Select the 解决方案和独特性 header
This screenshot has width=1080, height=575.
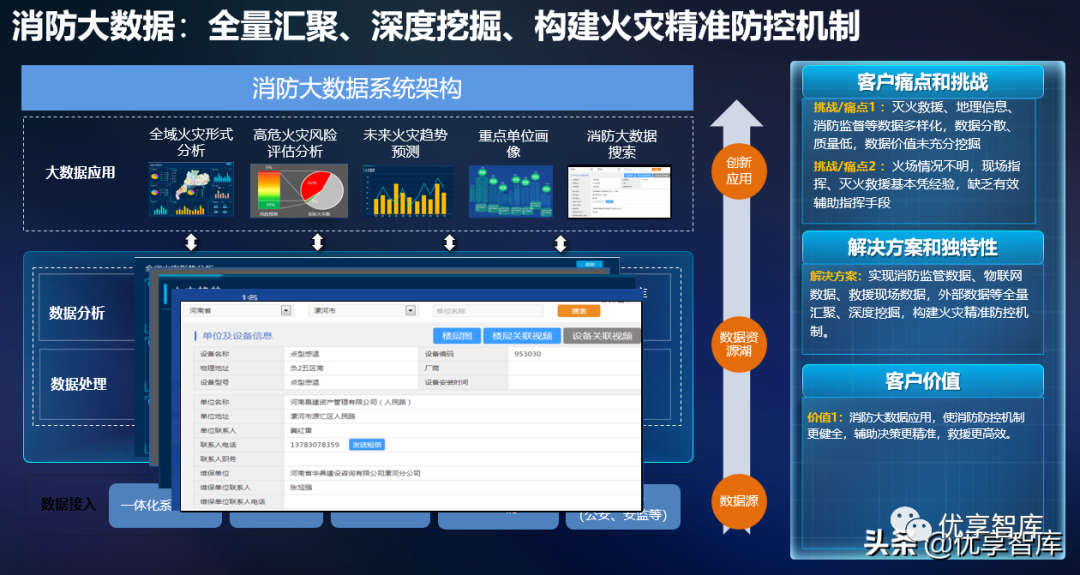922,247
